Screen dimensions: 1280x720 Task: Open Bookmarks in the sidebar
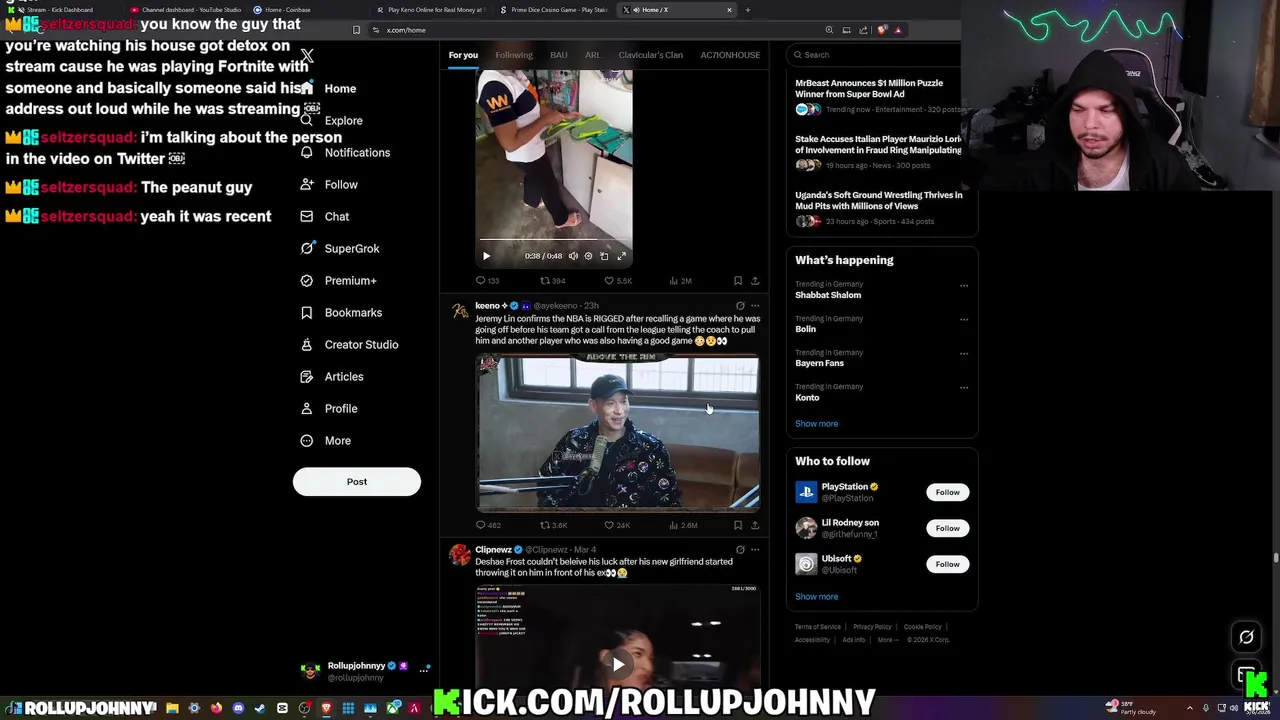tap(341, 312)
